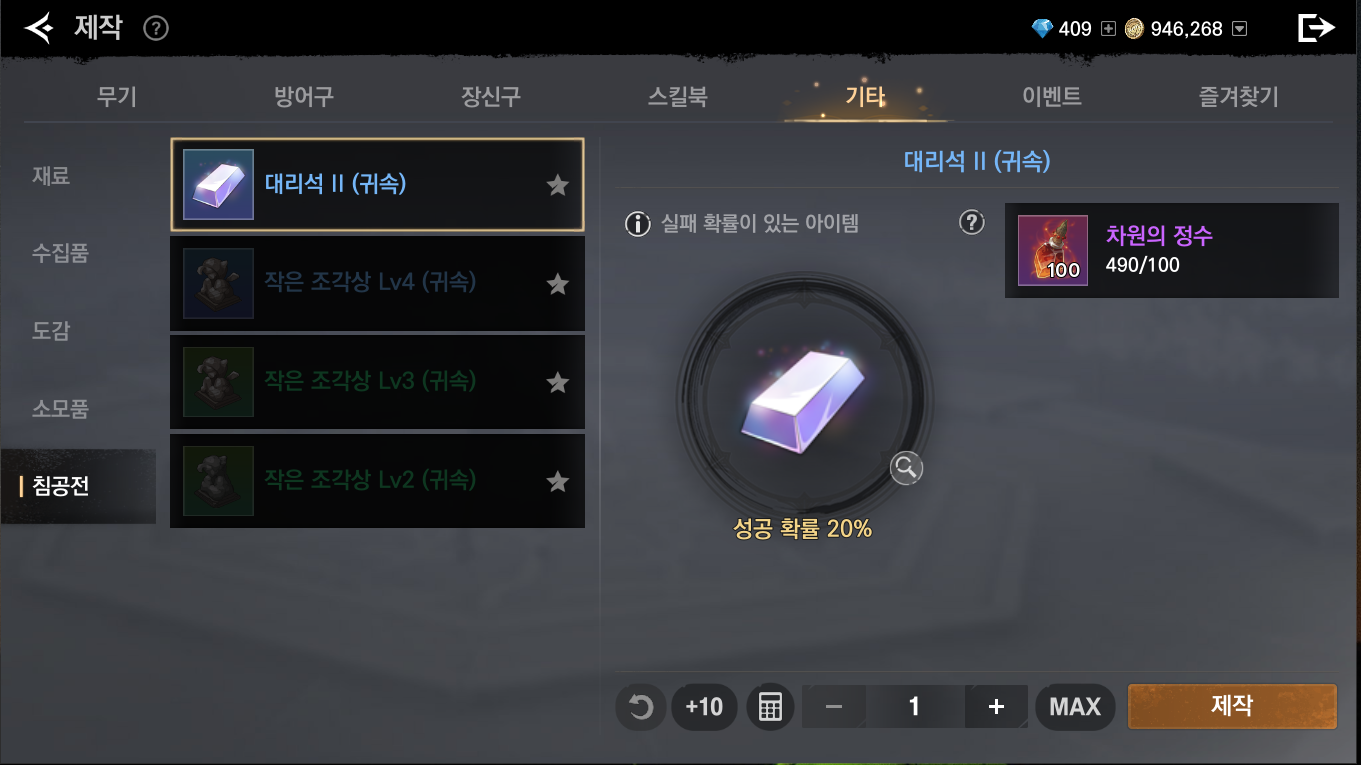The image size is (1361, 765).
Task: Increase craft quantity with plus button
Action: (996, 707)
